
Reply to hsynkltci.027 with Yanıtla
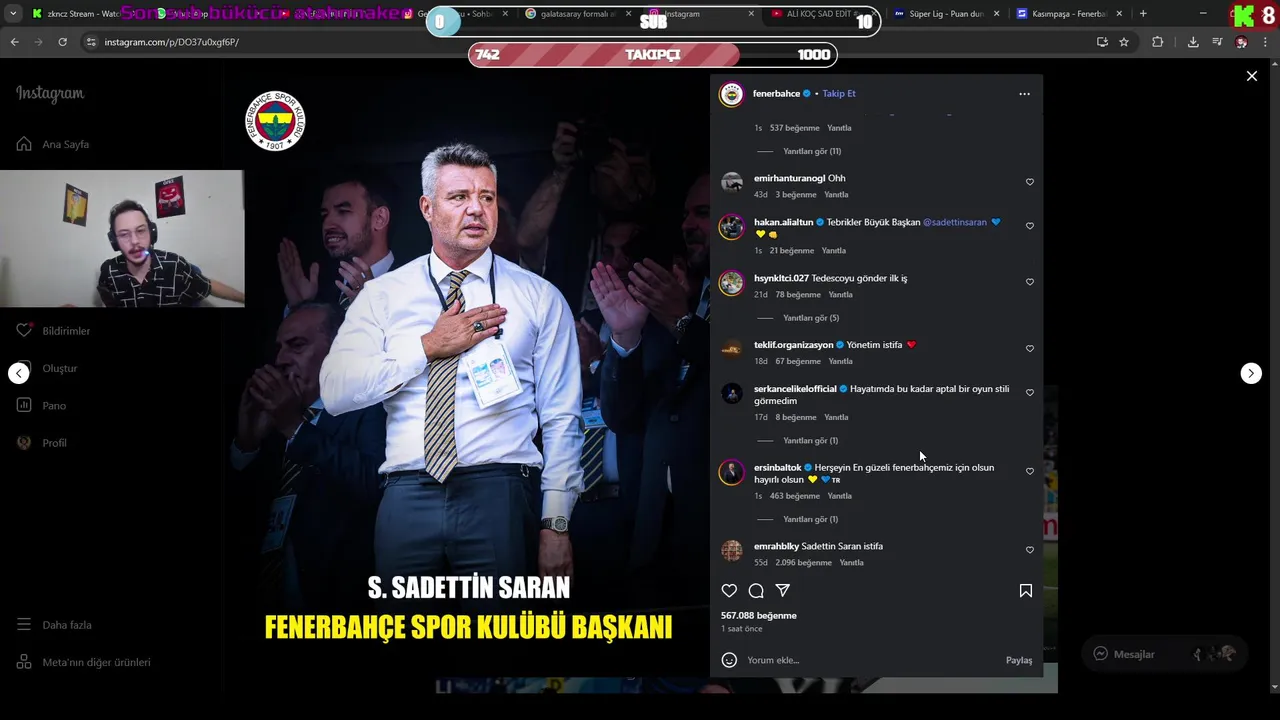(840, 295)
